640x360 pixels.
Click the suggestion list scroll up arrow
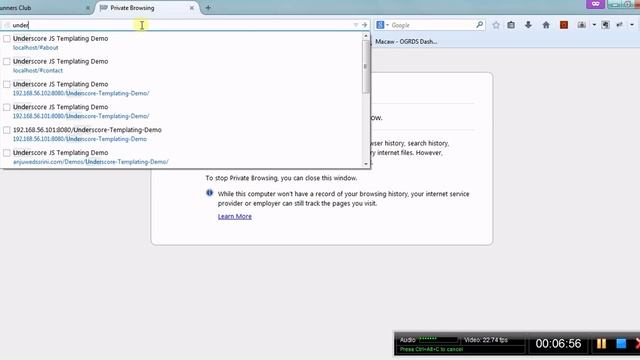[366, 36]
